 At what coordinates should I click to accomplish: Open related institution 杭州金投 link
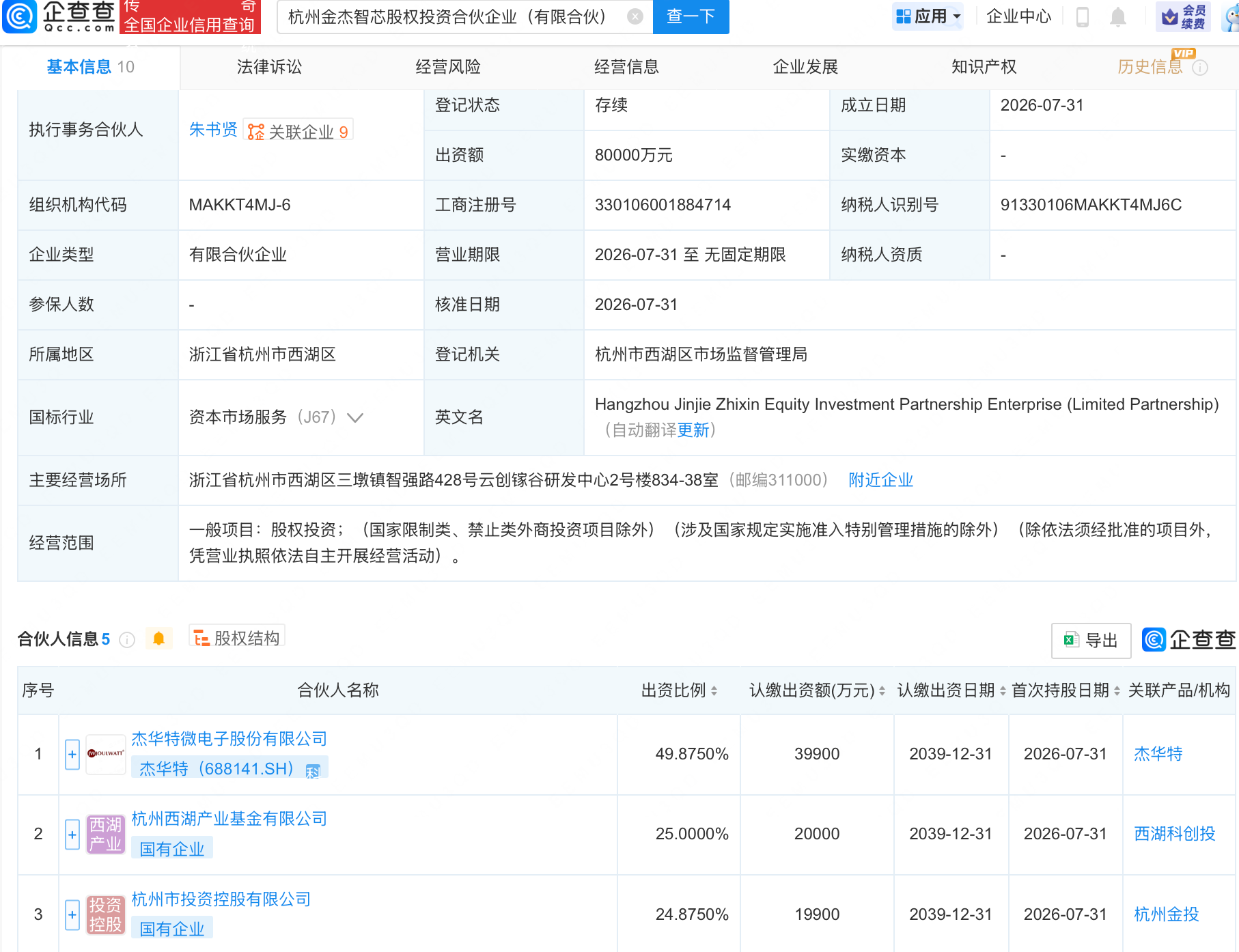click(x=1167, y=914)
